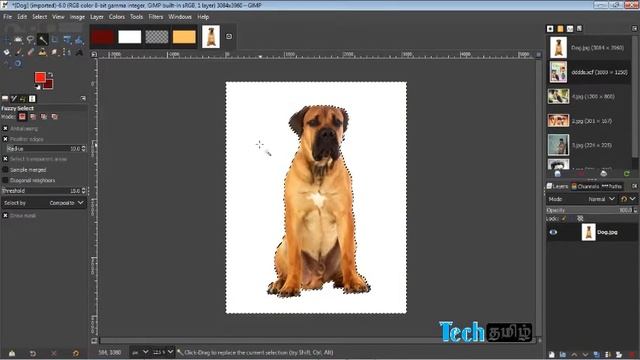Open the Select menu
This screenshot has height=360, width=640.
point(40,17)
